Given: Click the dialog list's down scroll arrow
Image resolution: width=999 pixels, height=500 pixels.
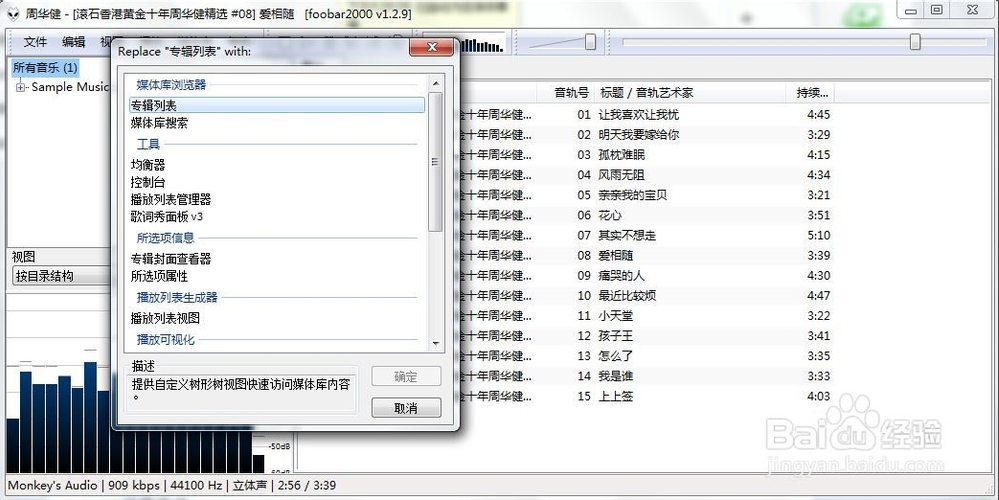Looking at the screenshot, I should [x=436, y=343].
